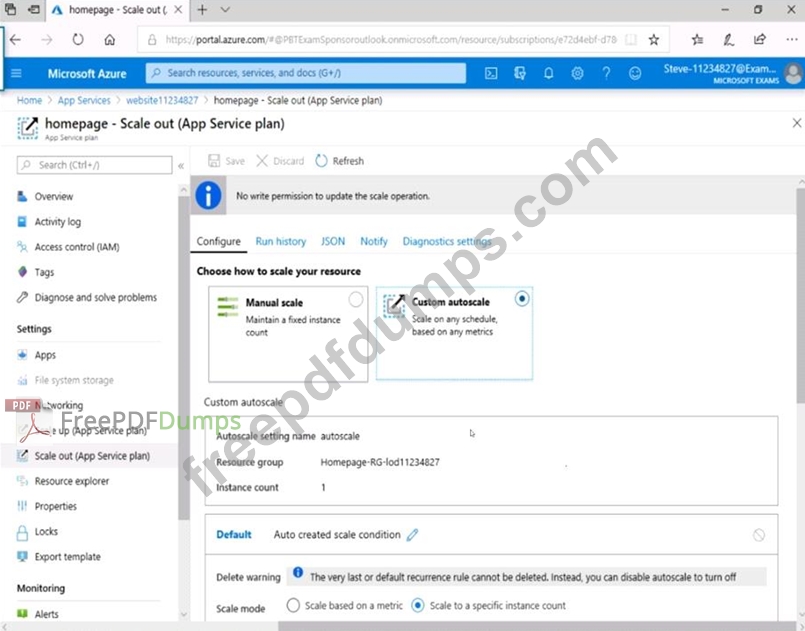Select Scale to a specific instance count

pos(418,606)
